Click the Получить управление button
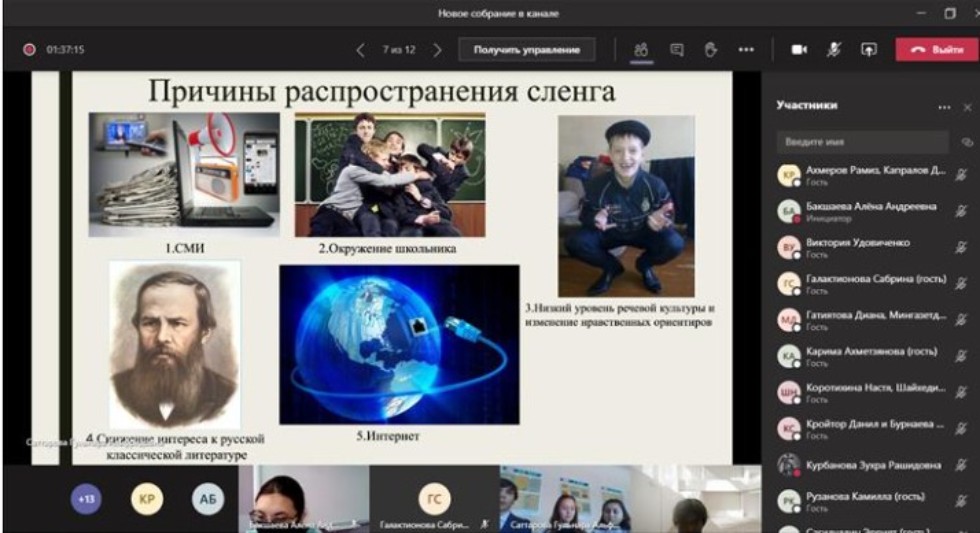 tap(527, 49)
